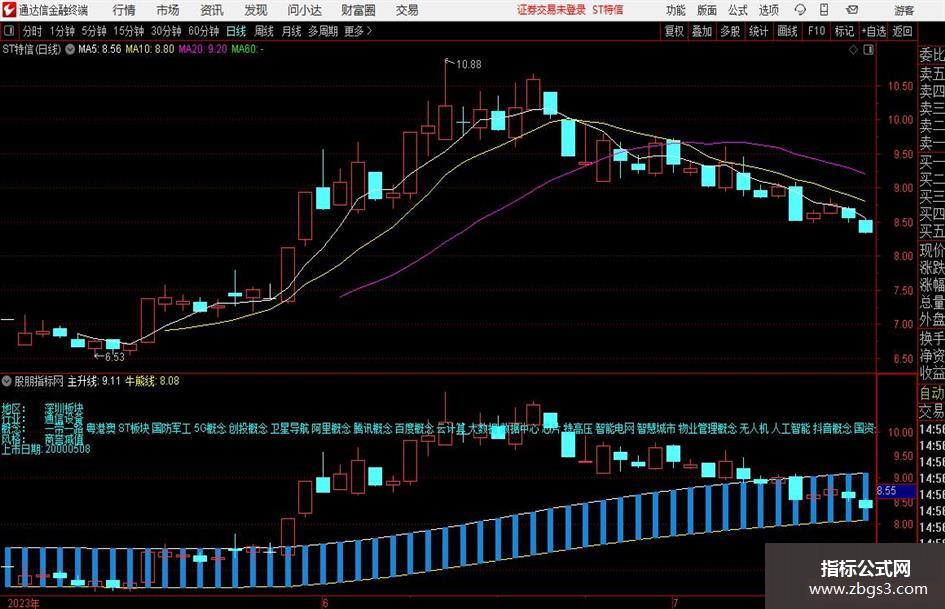Open the F10 company info button

[816, 31]
